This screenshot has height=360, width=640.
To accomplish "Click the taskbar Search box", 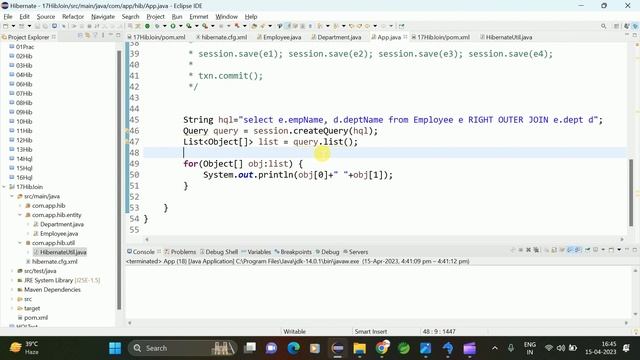I will 183,348.
